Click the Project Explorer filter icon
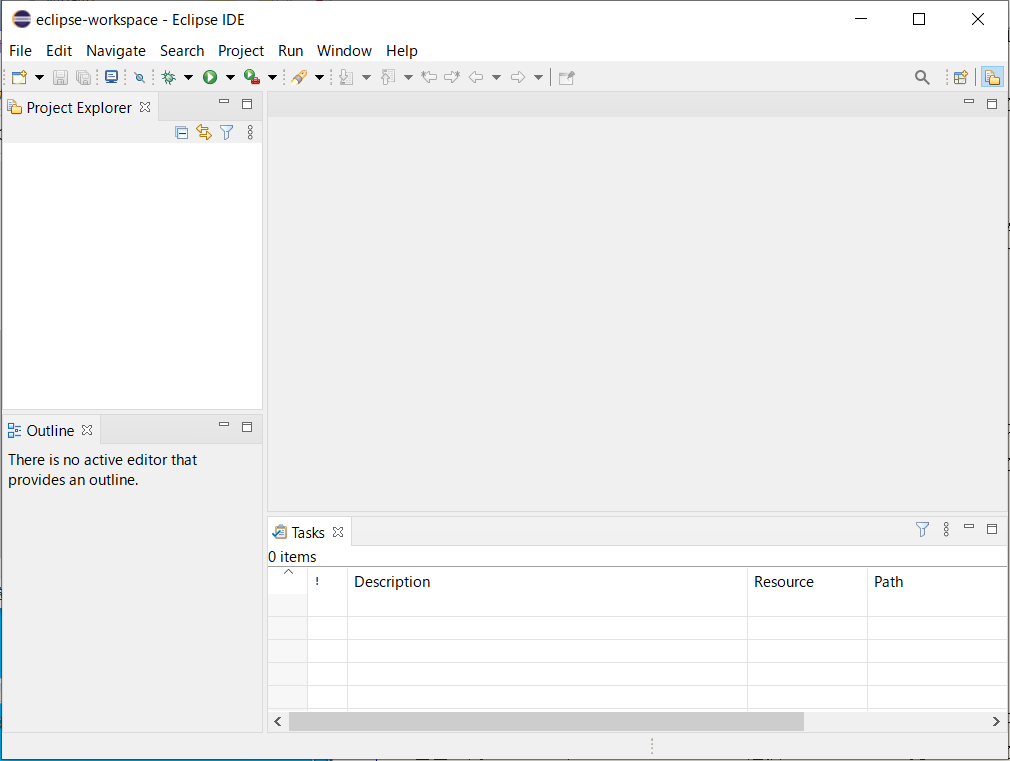This screenshot has height=761, width=1010. pos(227,133)
